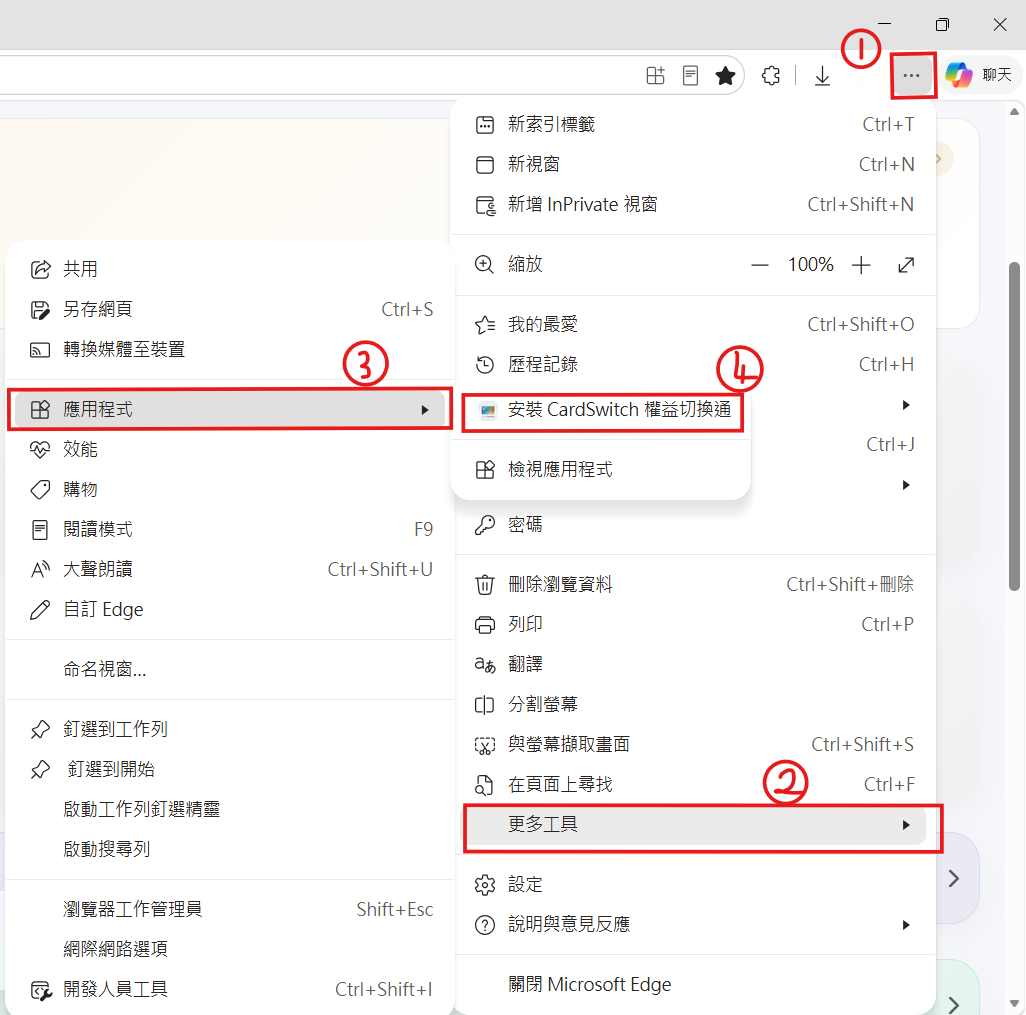Expand Help and feedback submenu
This screenshot has height=1015, width=1026.
click(x=694, y=925)
